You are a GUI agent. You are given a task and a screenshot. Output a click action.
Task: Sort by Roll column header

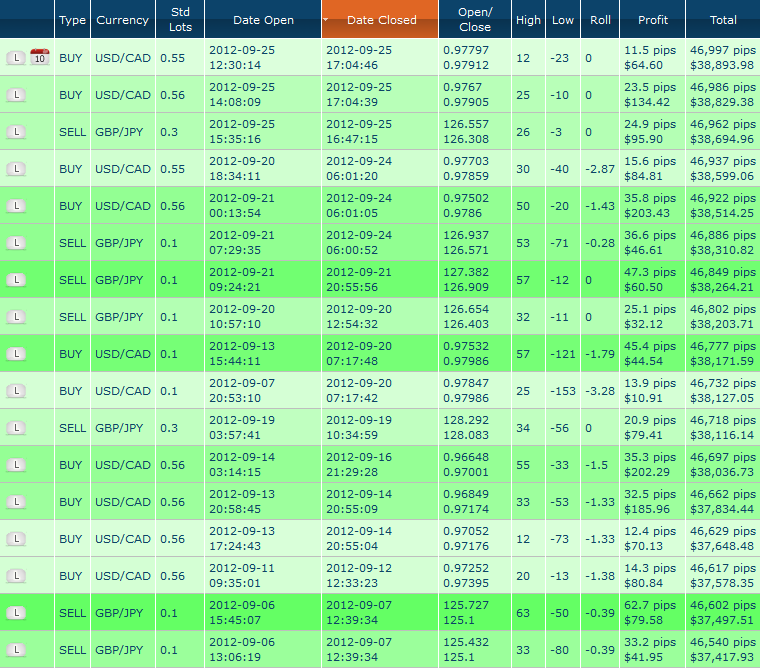tap(600, 19)
